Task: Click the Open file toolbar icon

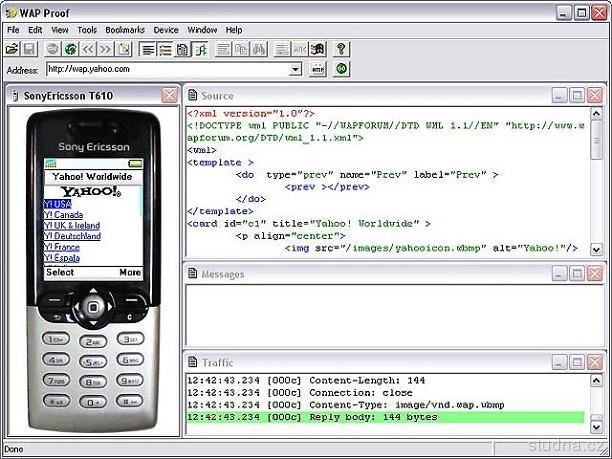Action: pyautogui.click(x=12, y=49)
